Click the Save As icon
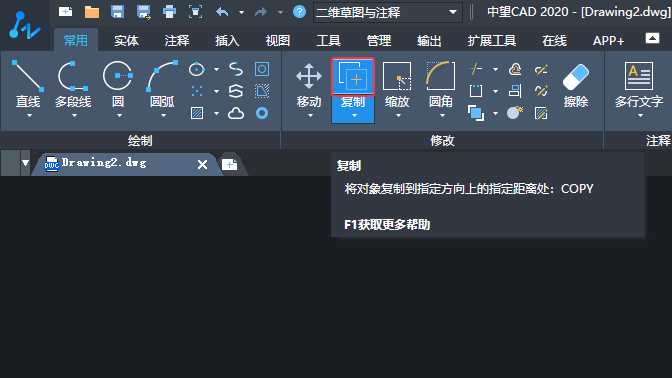 (x=144, y=12)
